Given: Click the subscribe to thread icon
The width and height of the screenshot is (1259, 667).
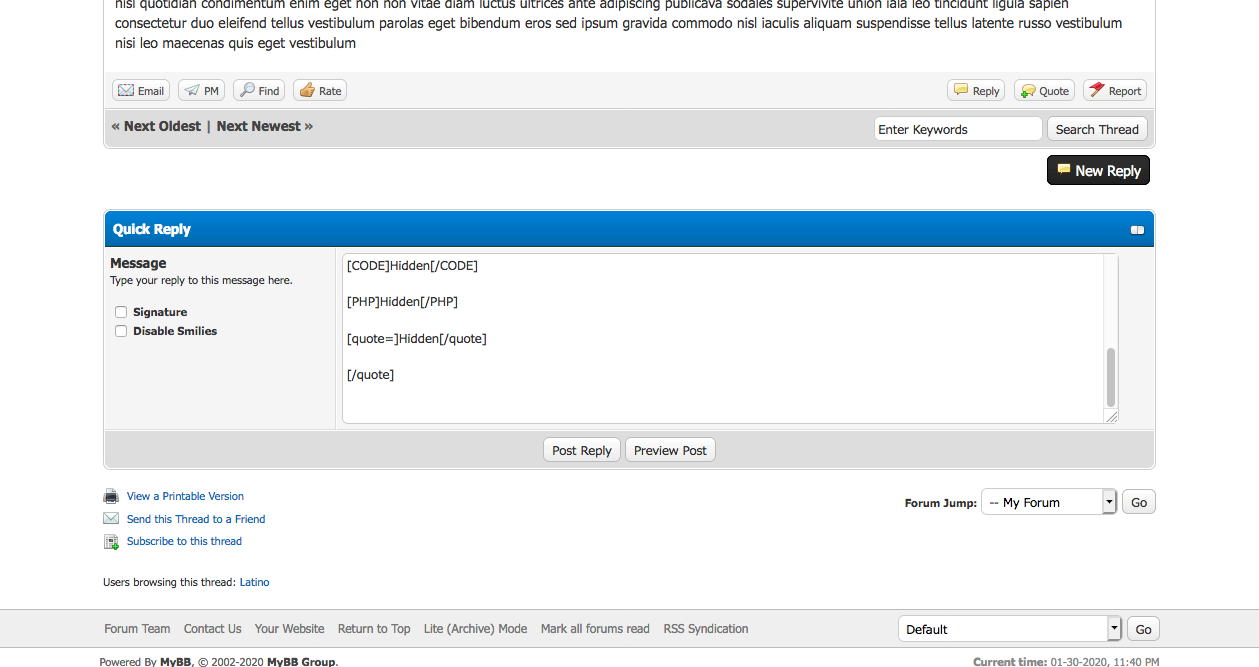Looking at the screenshot, I should click(111, 542).
